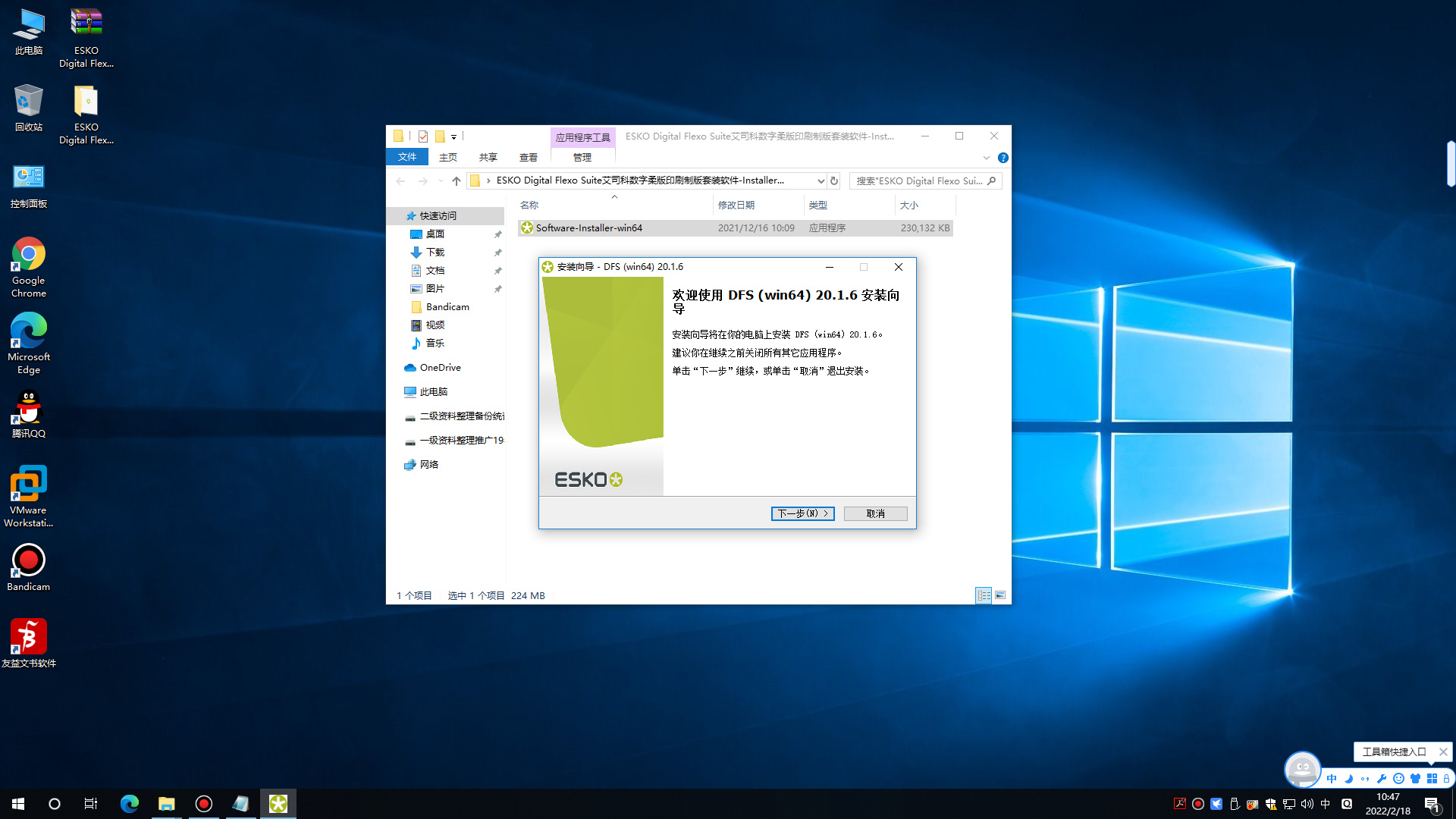Open the 文件 tab in Explorer
Viewport: 1456px width, 819px height.
pos(407,157)
